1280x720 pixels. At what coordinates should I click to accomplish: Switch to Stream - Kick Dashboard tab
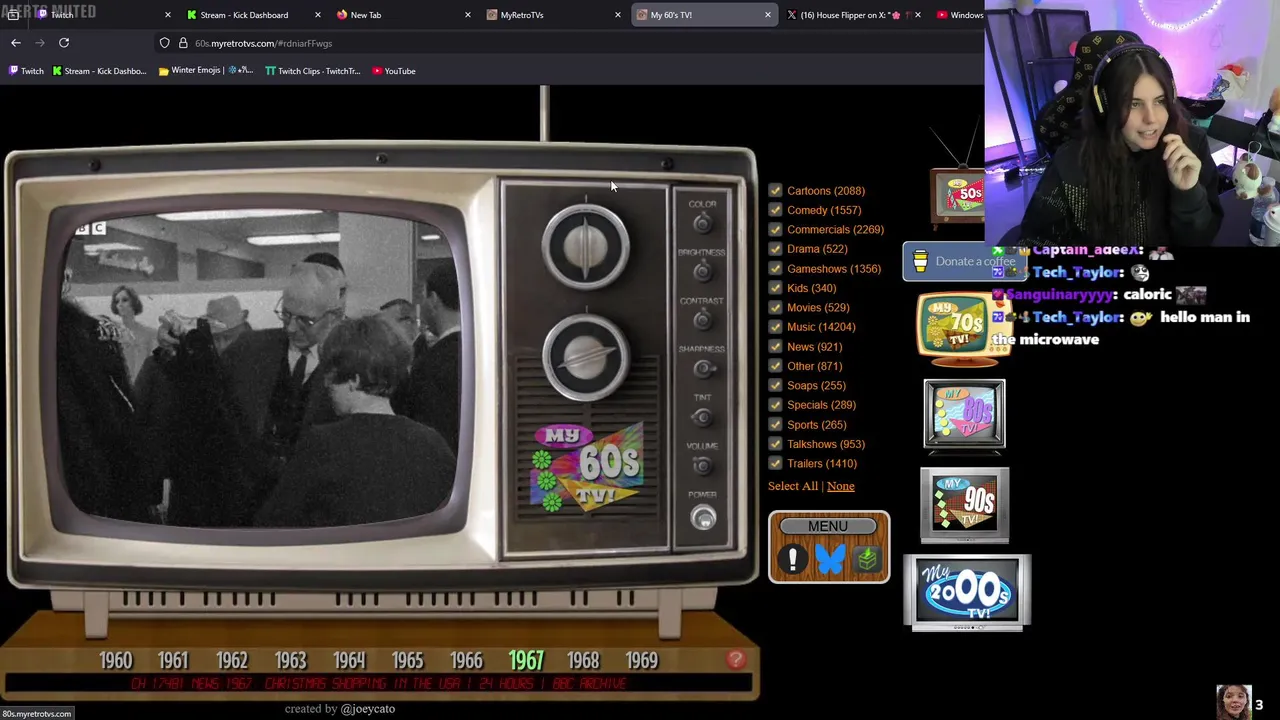tap(254, 15)
